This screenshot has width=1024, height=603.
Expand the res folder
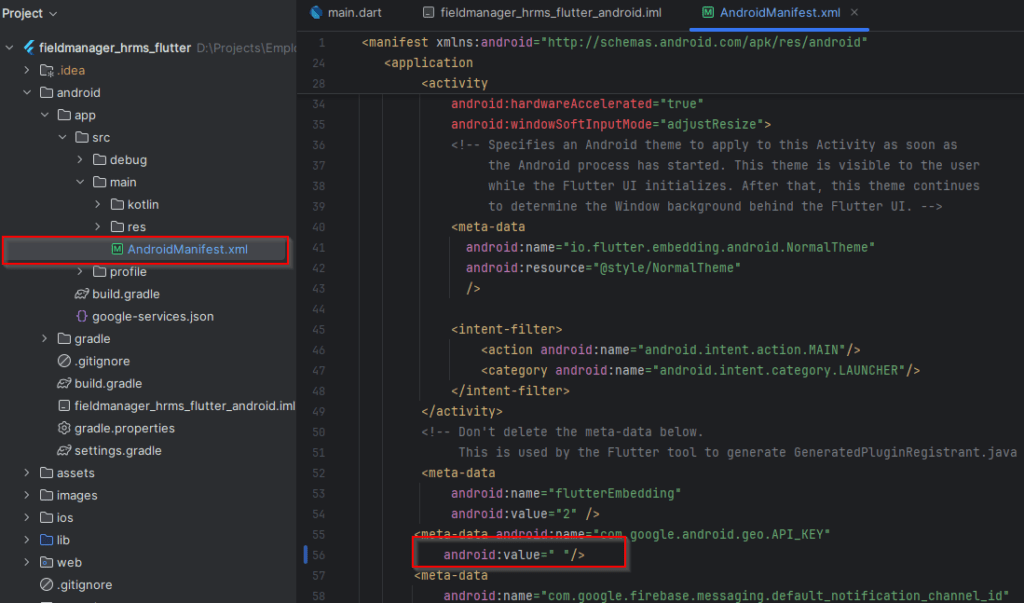pyautogui.click(x=97, y=227)
